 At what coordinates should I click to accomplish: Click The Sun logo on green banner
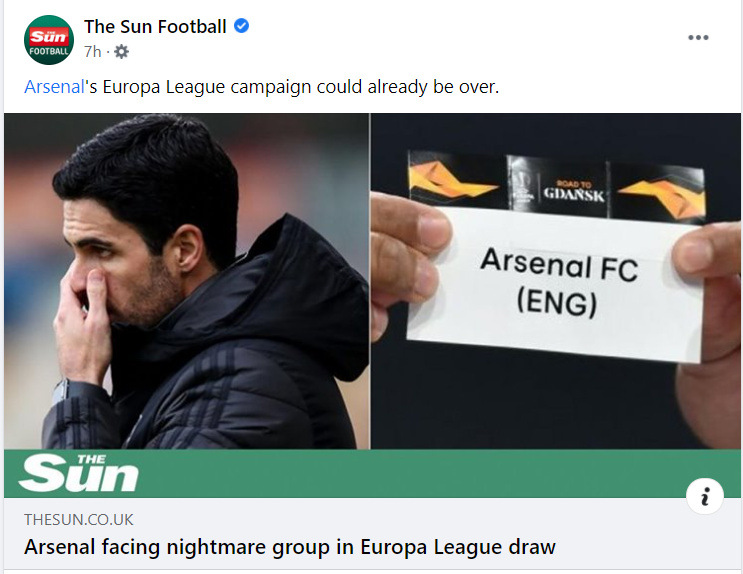click(x=79, y=473)
